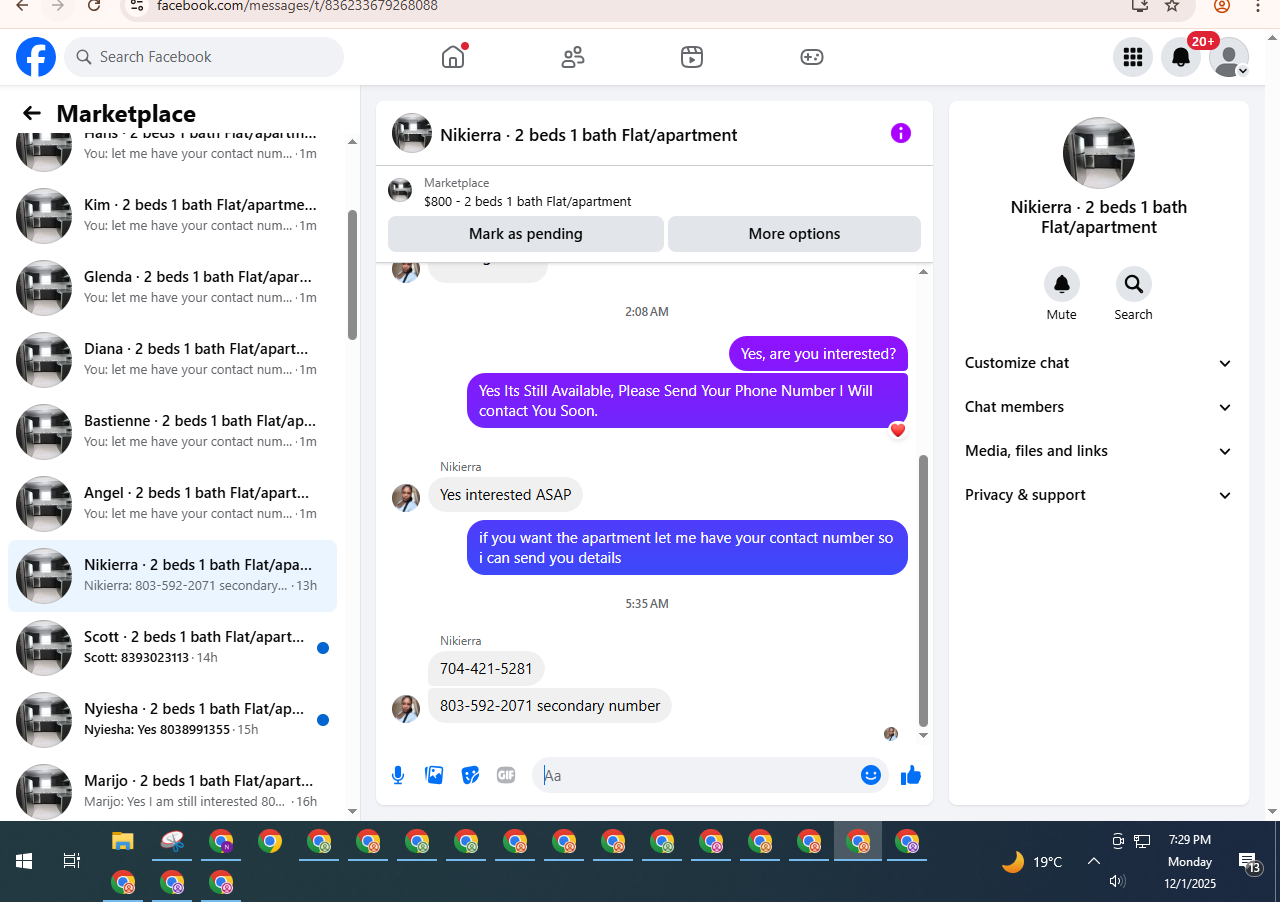Open the purple conversation information icon
This screenshot has width=1280, height=902.
click(x=901, y=133)
